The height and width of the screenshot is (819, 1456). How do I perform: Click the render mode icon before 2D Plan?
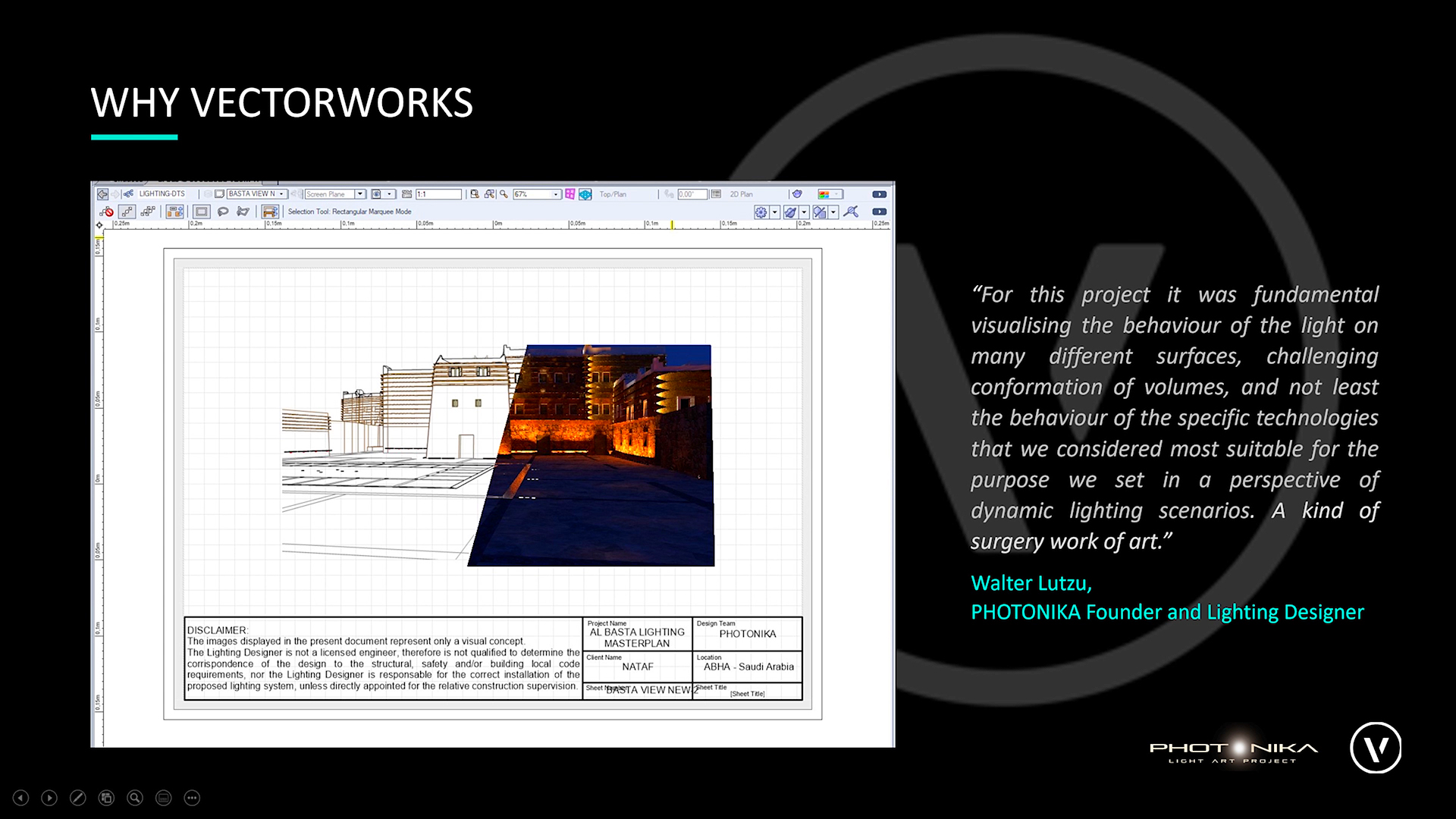tap(715, 194)
